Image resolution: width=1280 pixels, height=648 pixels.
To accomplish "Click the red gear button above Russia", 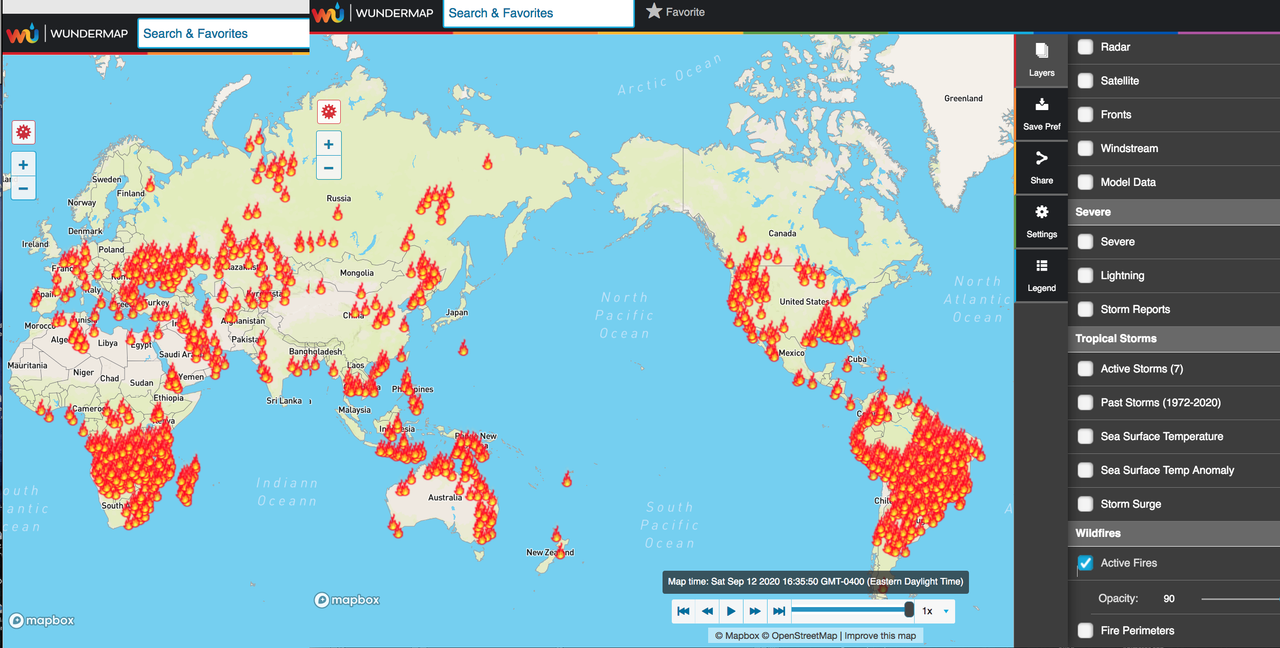I will click(329, 112).
